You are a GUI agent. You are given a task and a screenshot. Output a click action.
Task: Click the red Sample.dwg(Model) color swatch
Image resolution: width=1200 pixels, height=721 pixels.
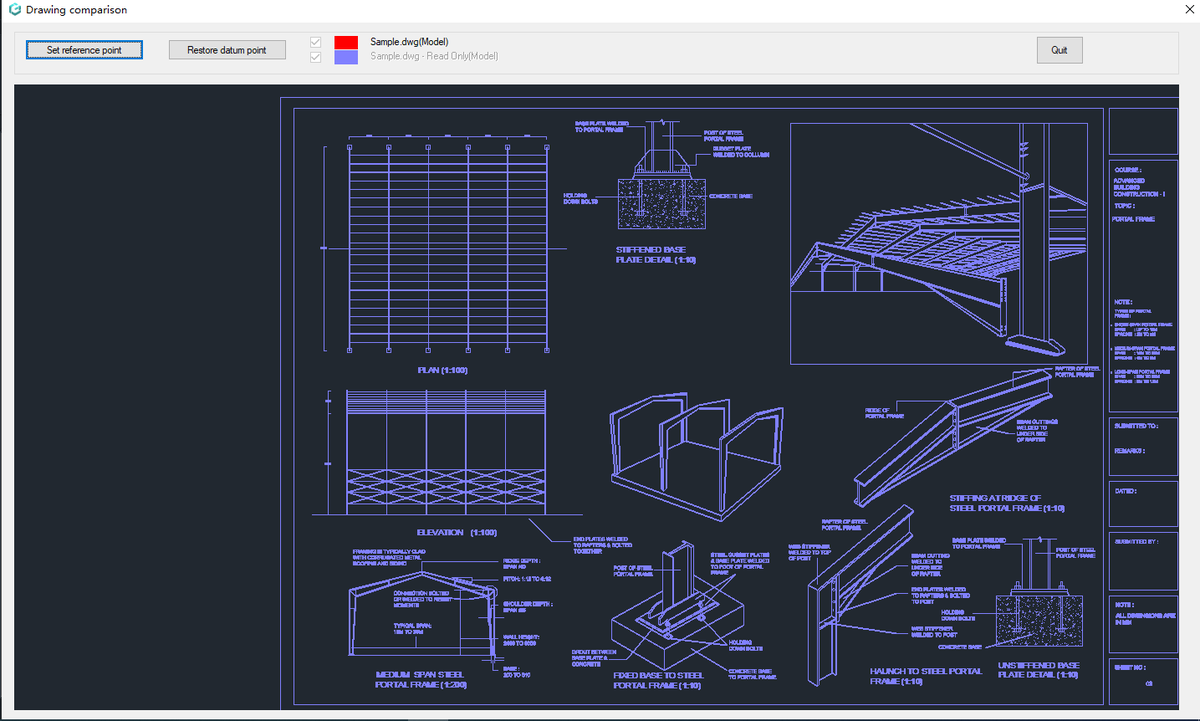click(346, 42)
